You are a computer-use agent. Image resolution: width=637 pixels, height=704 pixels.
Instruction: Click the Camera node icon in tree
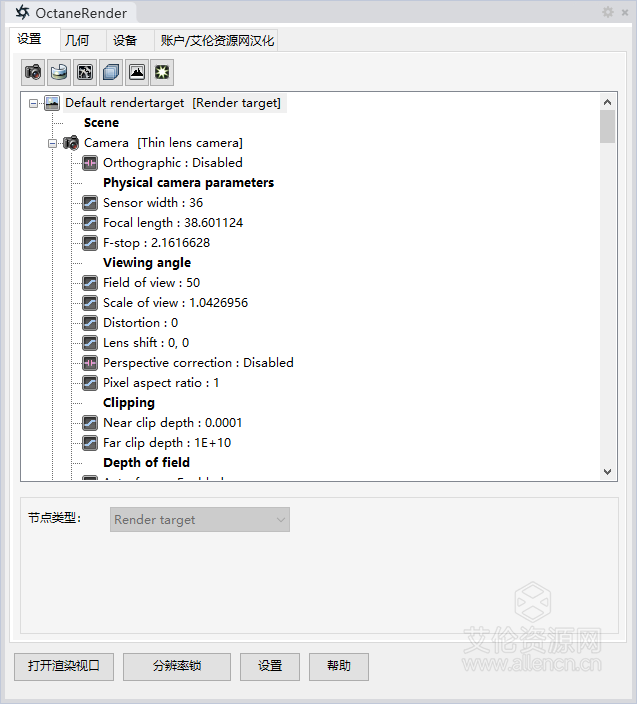[x=71, y=143]
